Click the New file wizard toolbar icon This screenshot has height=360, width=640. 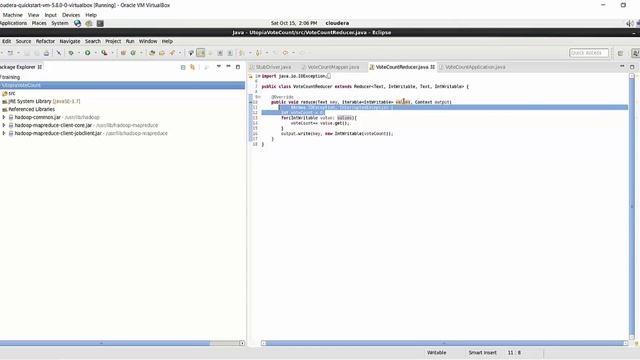pos(10,53)
